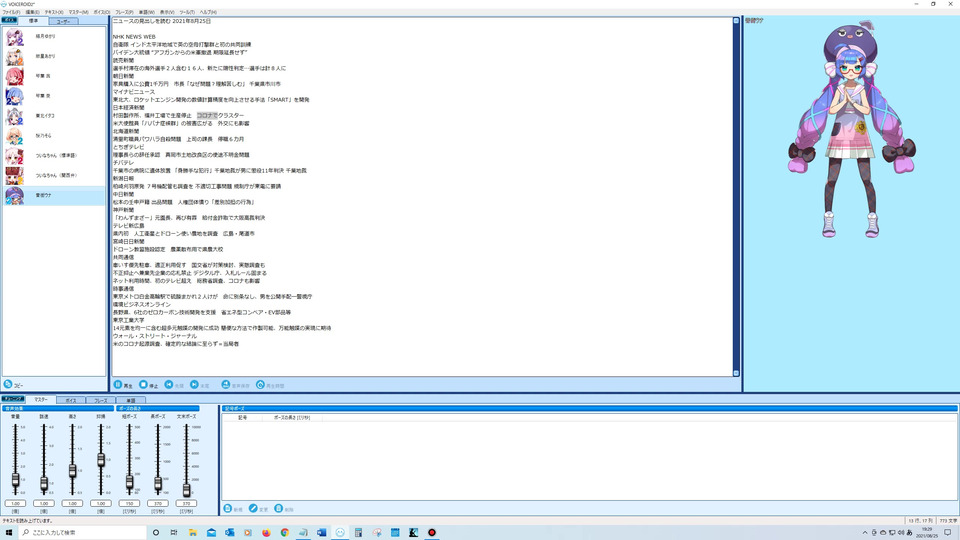Open the テキスト menu

(x=54, y=12)
